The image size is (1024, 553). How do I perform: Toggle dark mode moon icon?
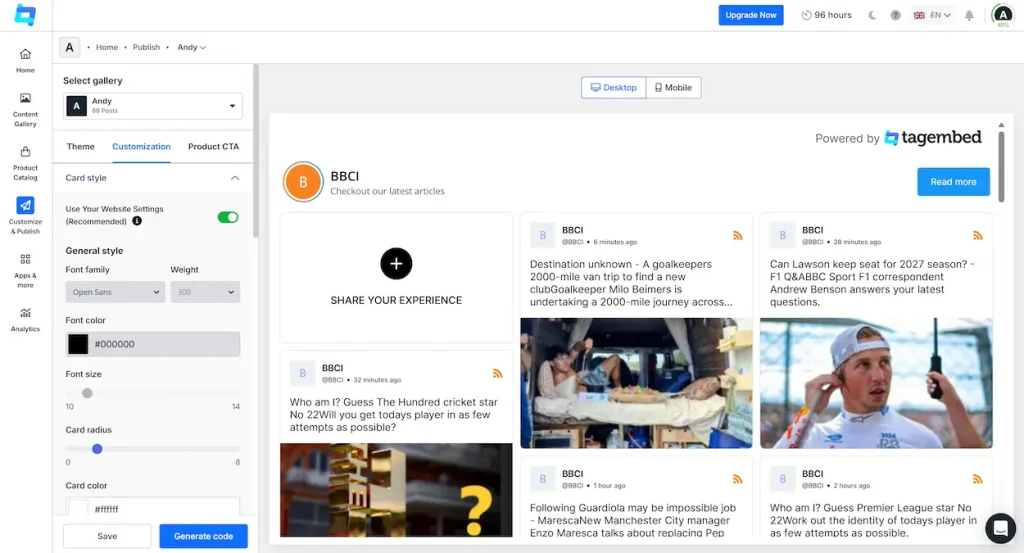872,15
